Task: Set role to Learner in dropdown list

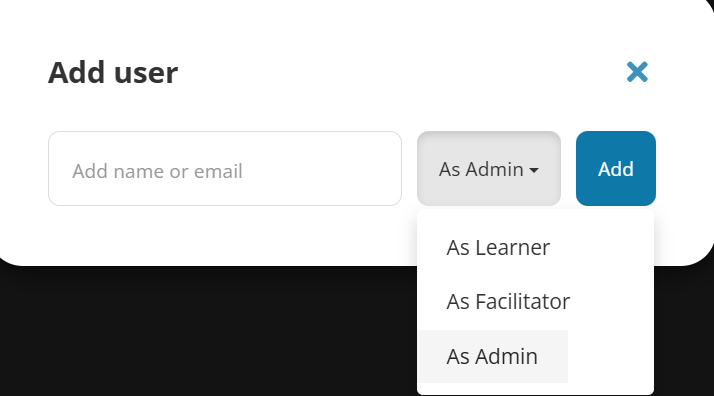Action: (x=498, y=248)
